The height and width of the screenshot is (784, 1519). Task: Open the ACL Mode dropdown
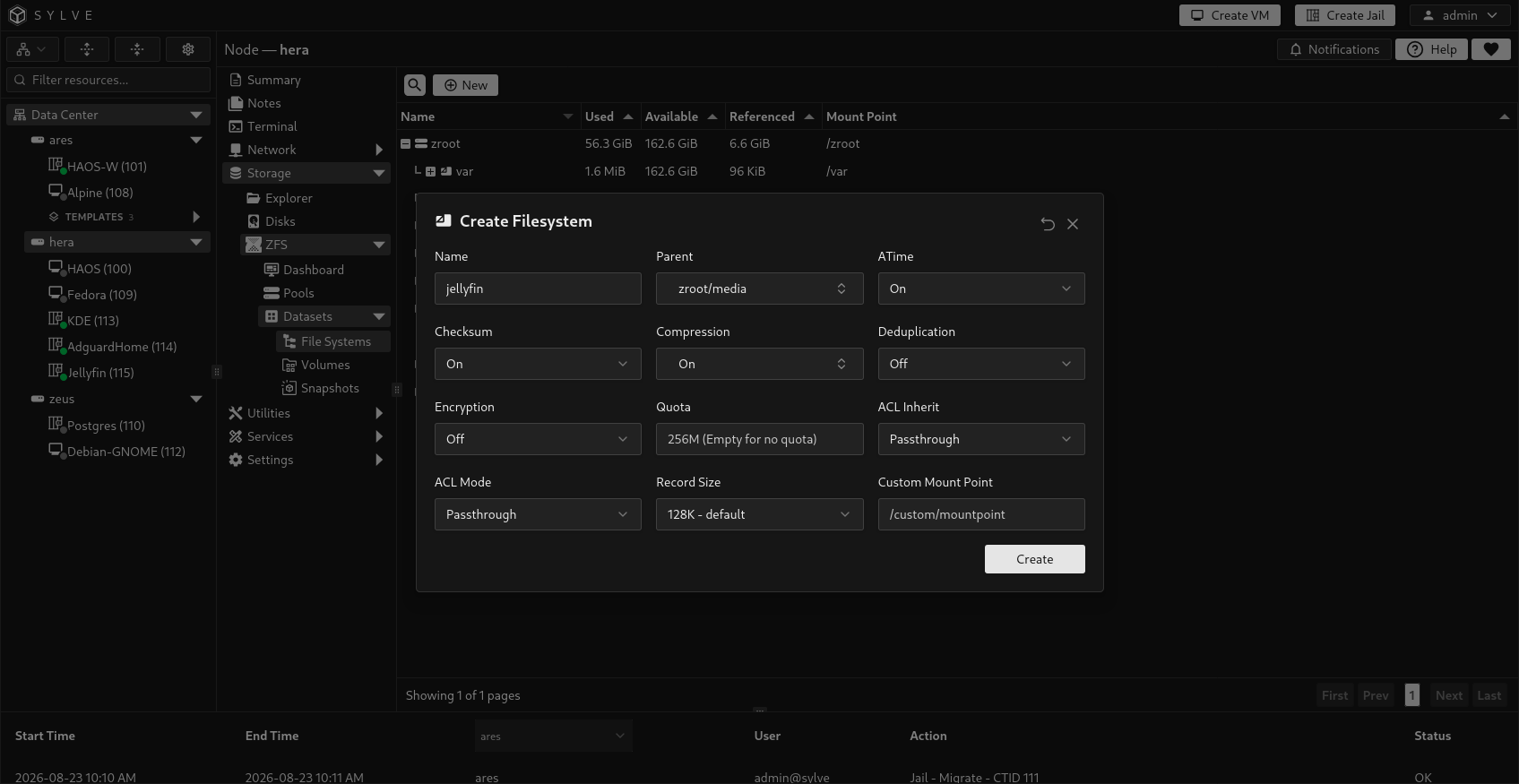pyautogui.click(x=538, y=514)
